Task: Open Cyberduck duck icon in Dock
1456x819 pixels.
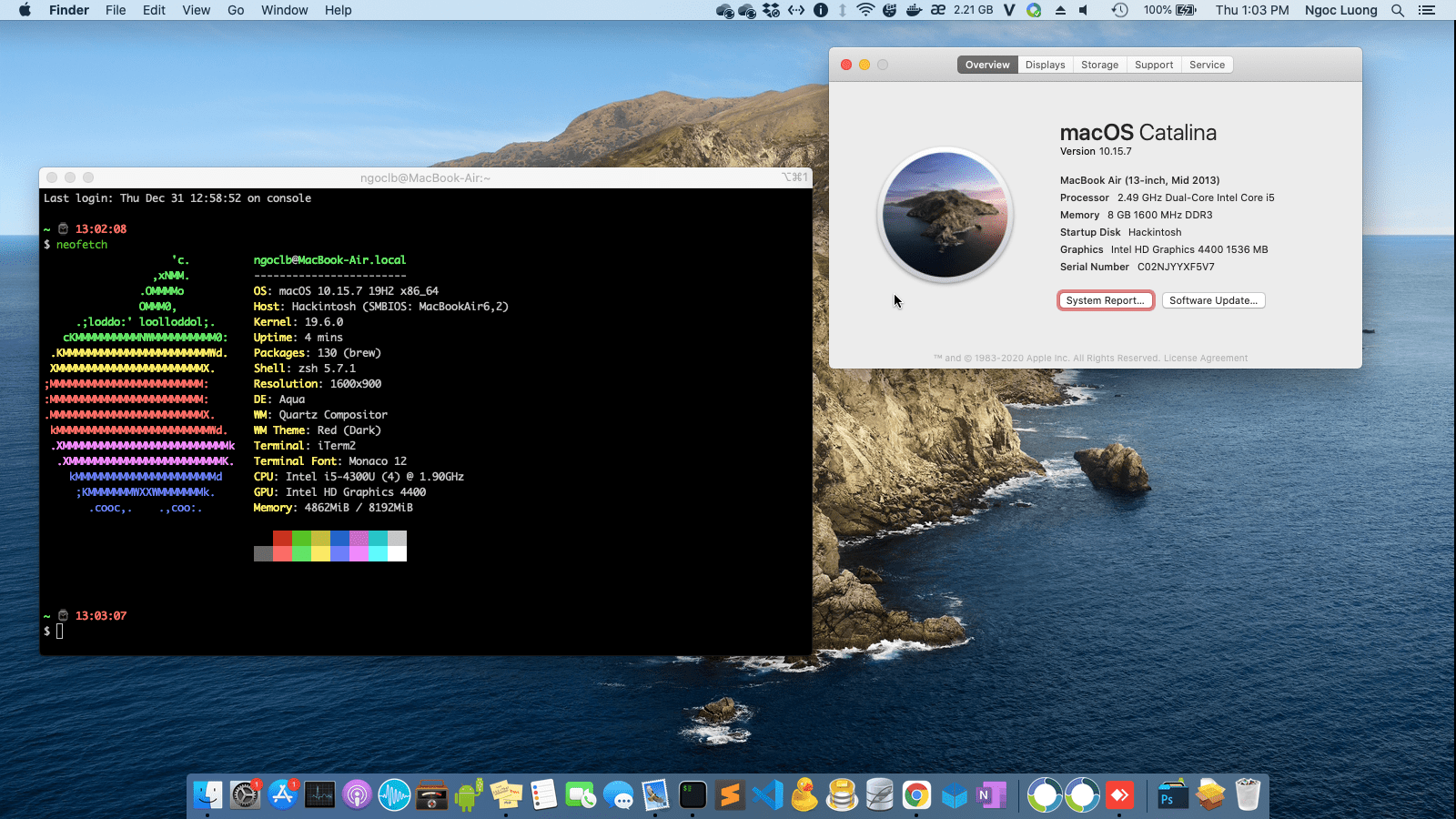Action: pyautogui.click(x=804, y=795)
